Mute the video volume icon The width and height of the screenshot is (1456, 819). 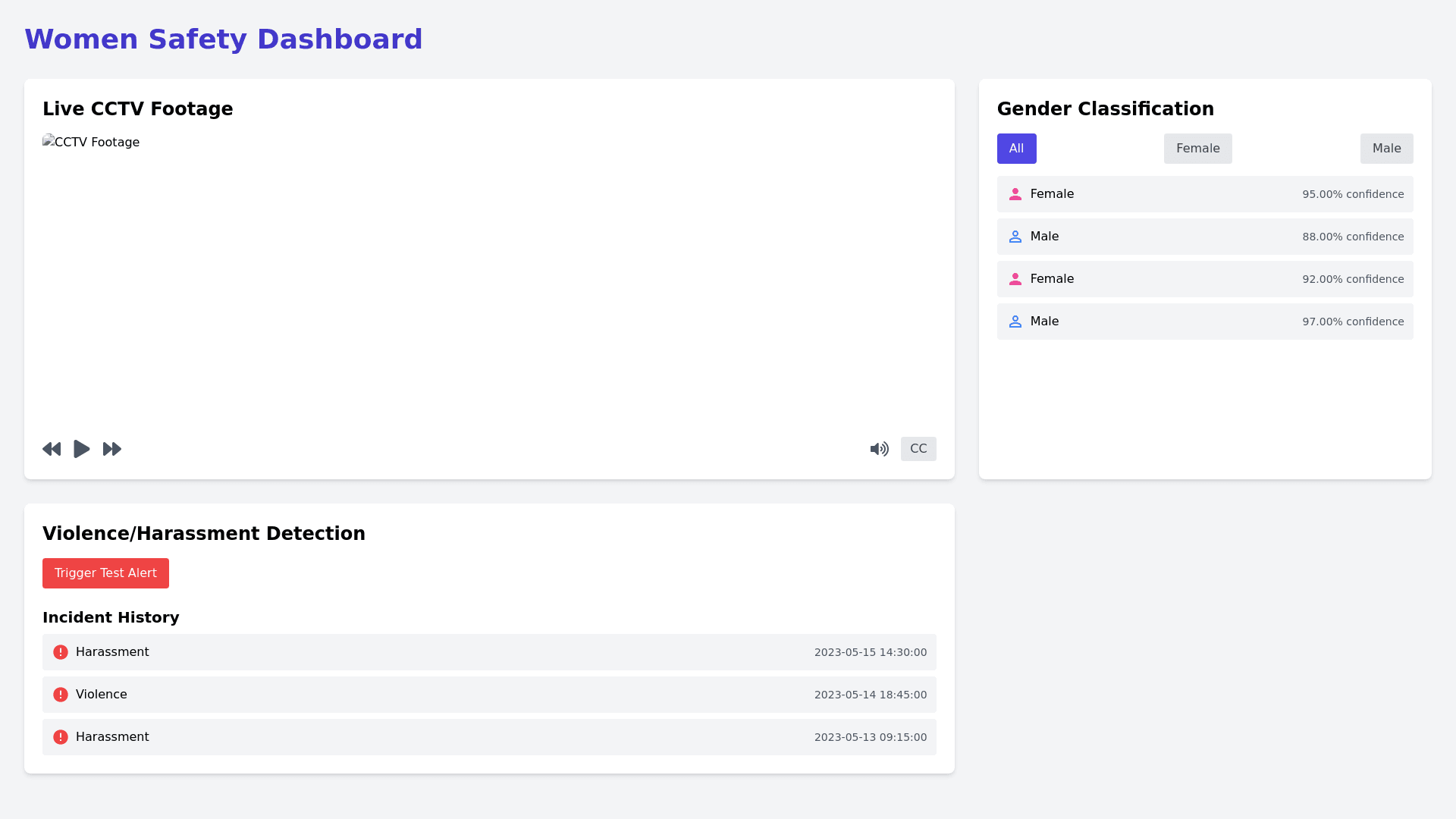[x=879, y=449]
